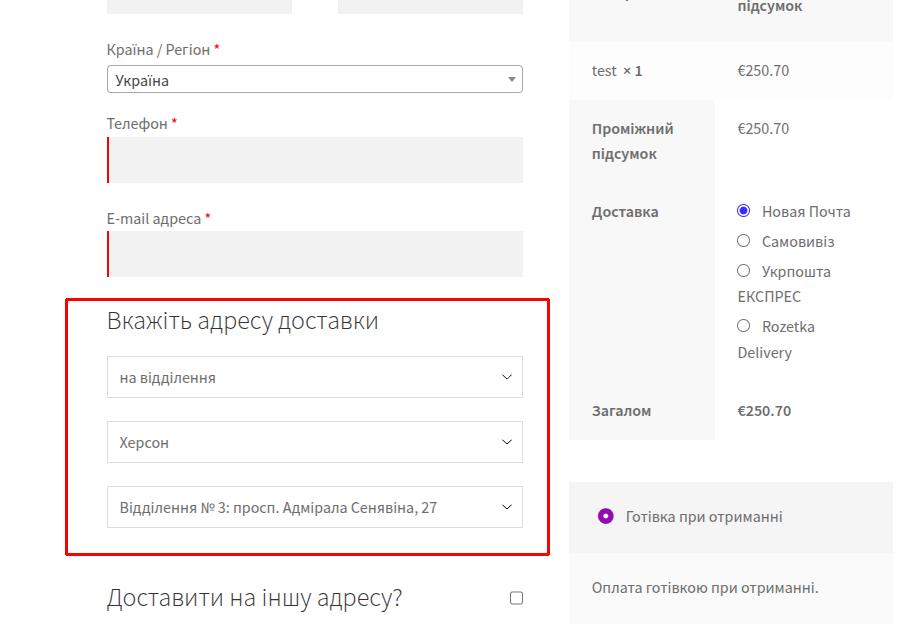Screen dimensions: 903x633
Task: Select the Новая Почта shipping radio button
Action: pyautogui.click(x=743, y=211)
